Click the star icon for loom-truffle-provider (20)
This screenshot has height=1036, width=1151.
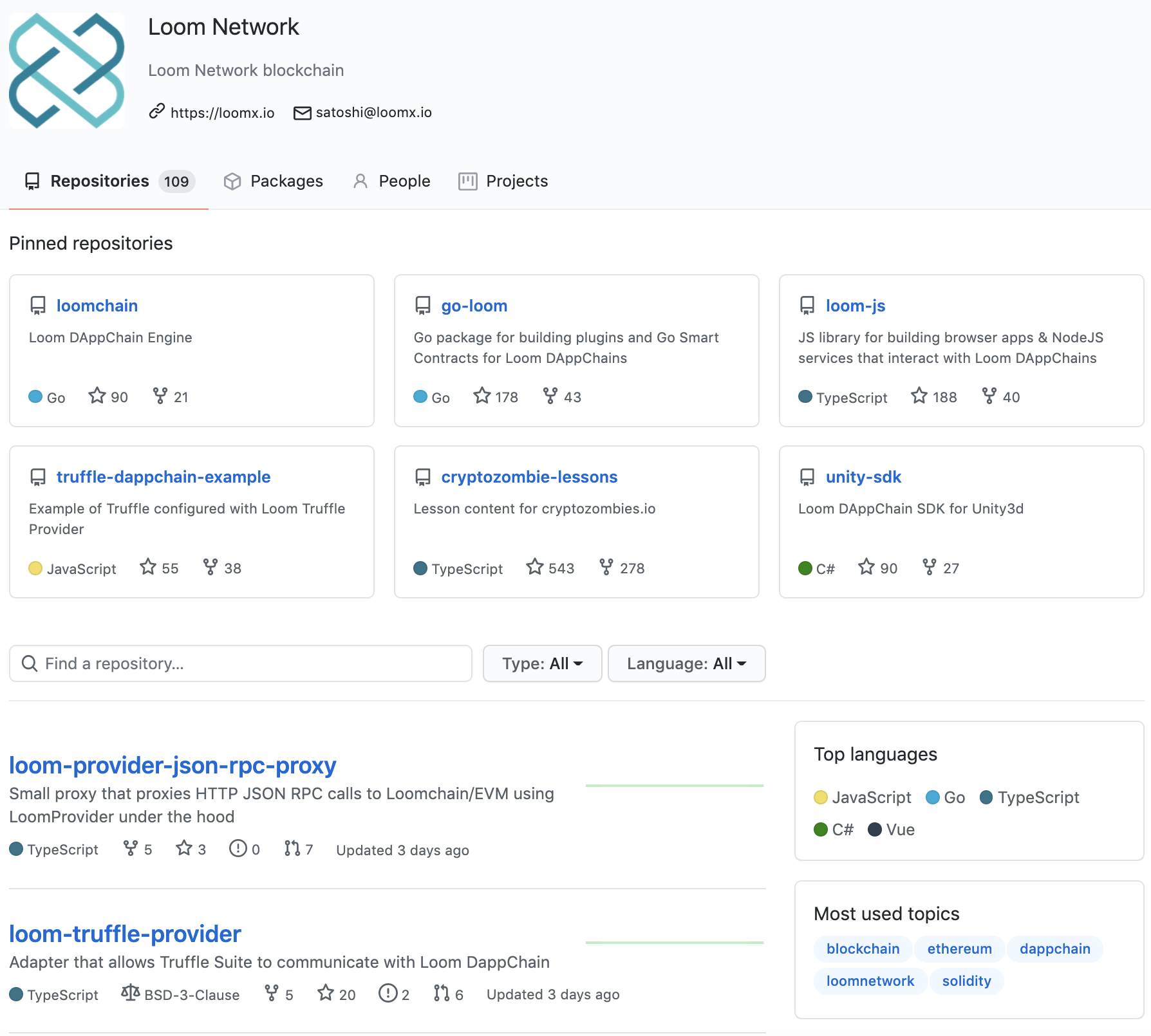click(x=326, y=994)
